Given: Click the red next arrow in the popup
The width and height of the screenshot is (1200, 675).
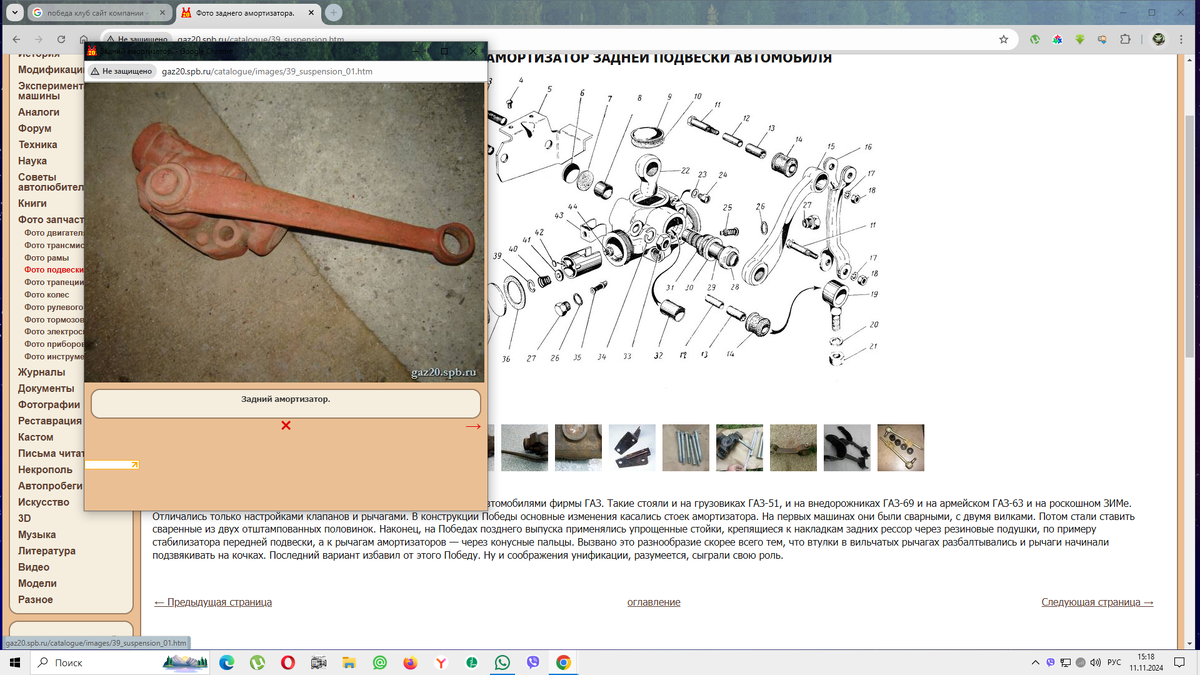Looking at the screenshot, I should pyautogui.click(x=473, y=426).
